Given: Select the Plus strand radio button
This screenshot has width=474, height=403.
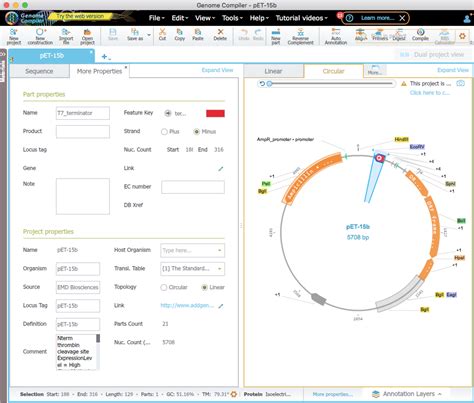Looking at the screenshot, I should [164, 132].
